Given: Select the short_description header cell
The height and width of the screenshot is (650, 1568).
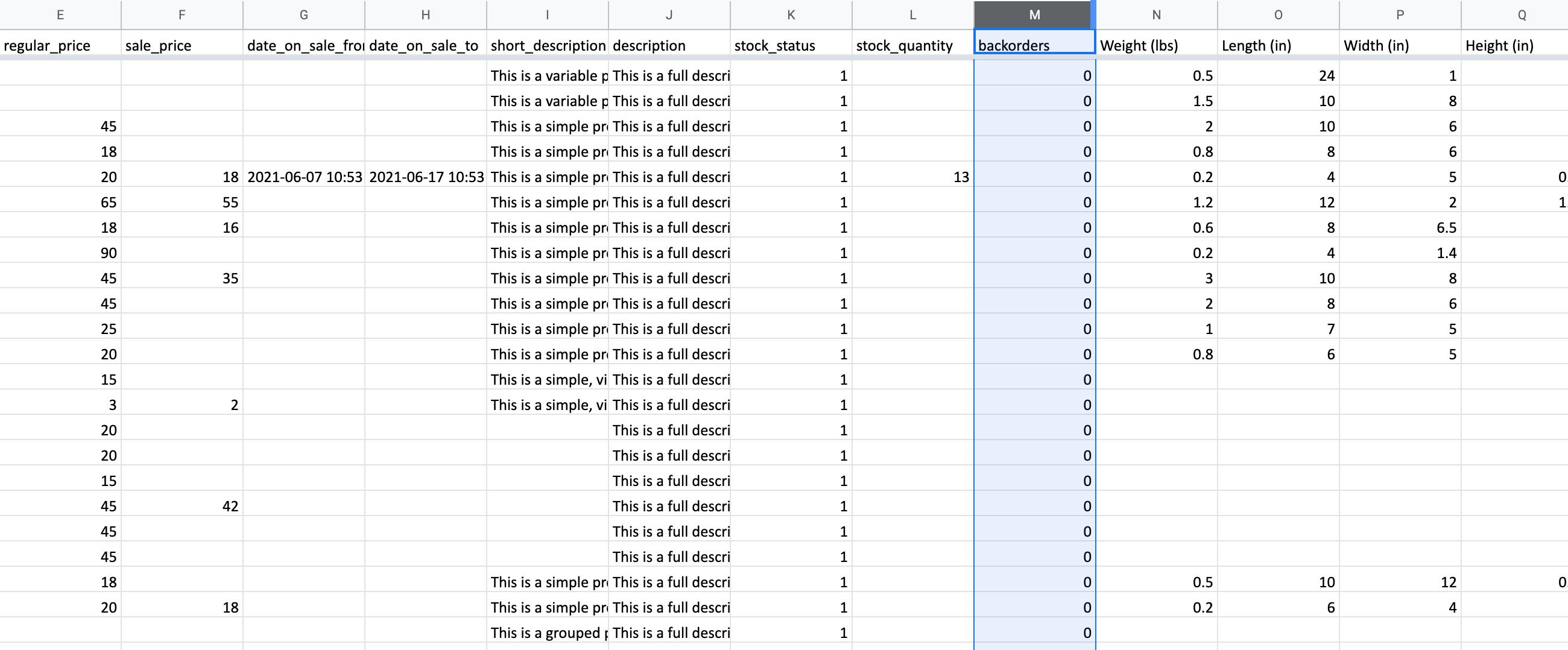Looking at the screenshot, I should (547, 45).
